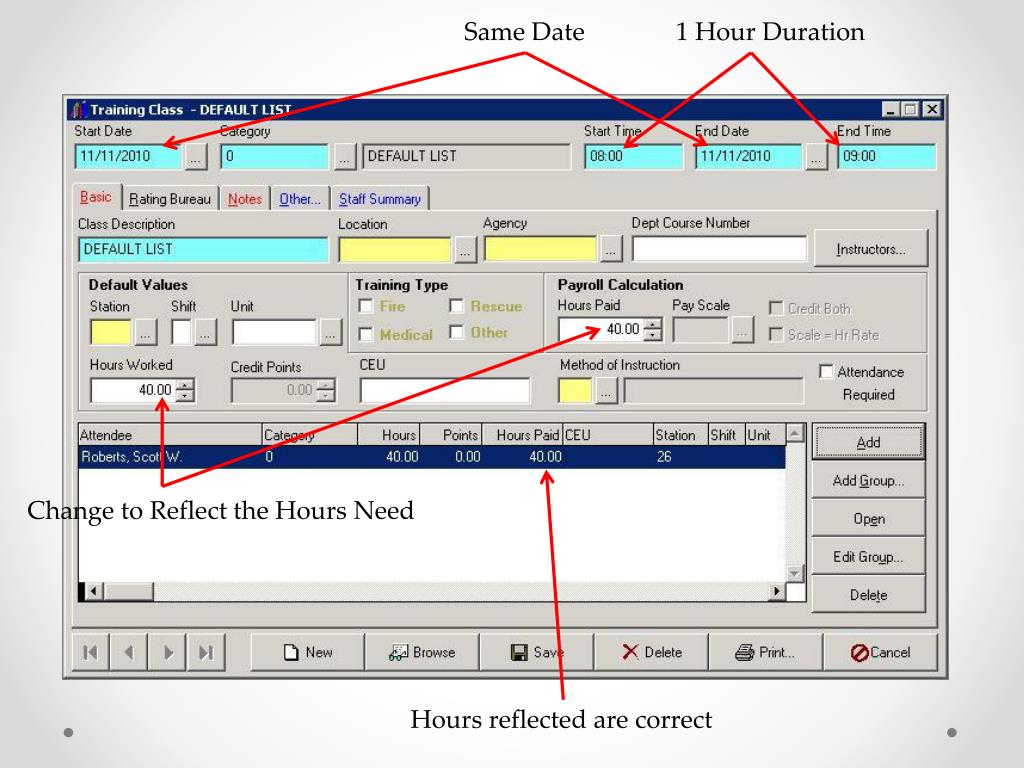Screen dimensions: 1024x768
Task: Click in the End Date field
Action: coord(750,157)
